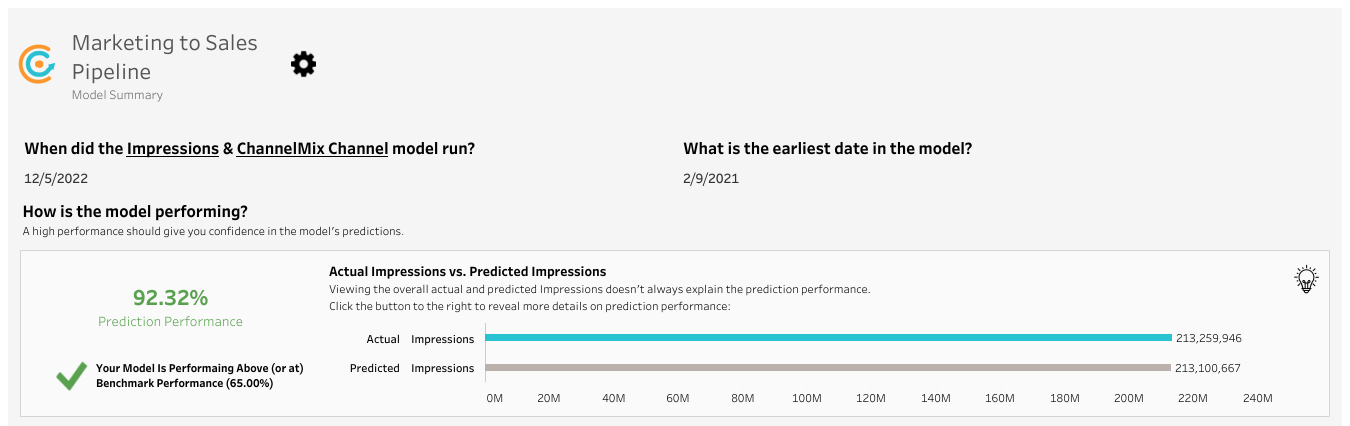This screenshot has width=1350, height=426.
Task: Click the Marketing to Sales Pipeline title
Action: 164,57
